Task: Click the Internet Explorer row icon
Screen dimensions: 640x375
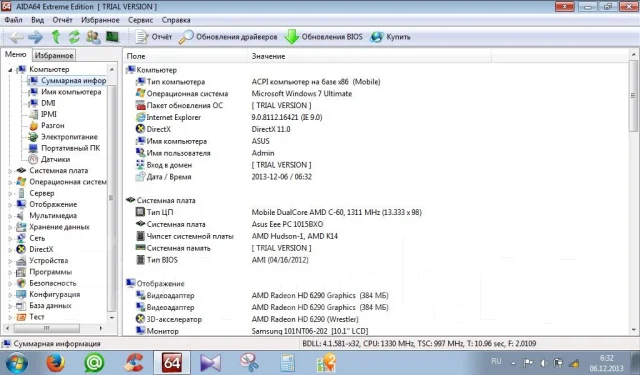Action: click(x=140, y=117)
